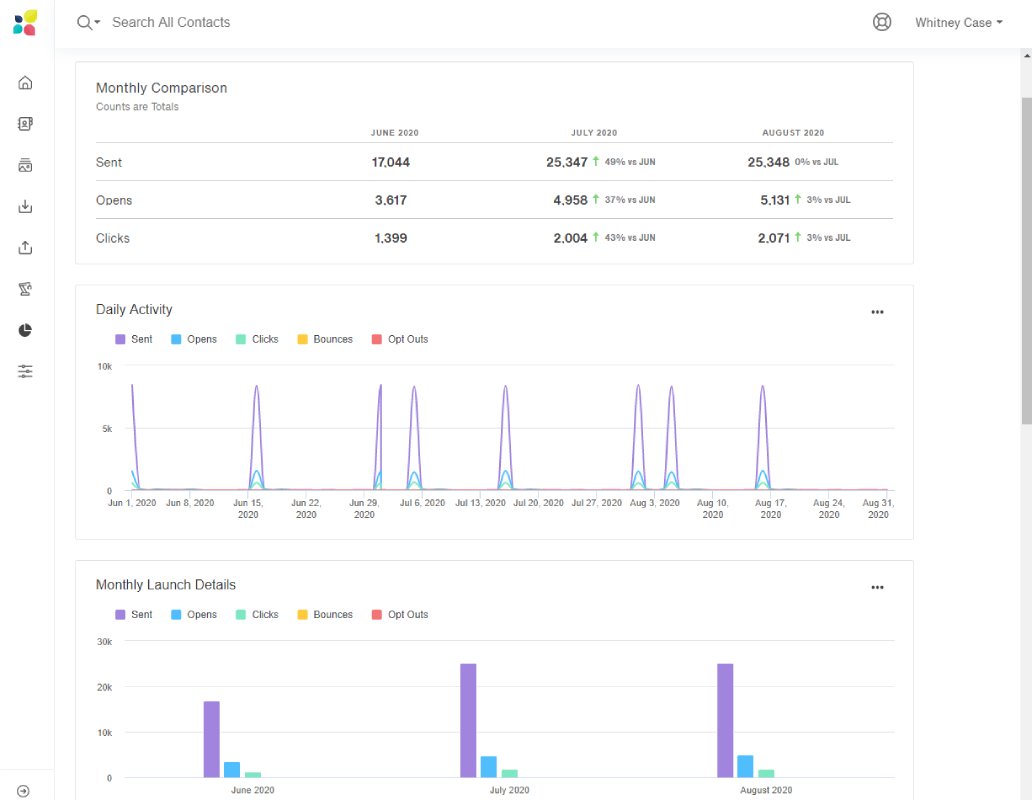
Task: Toggle Opens series in Daily Activity legend
Action: click(x=194, y=339)
